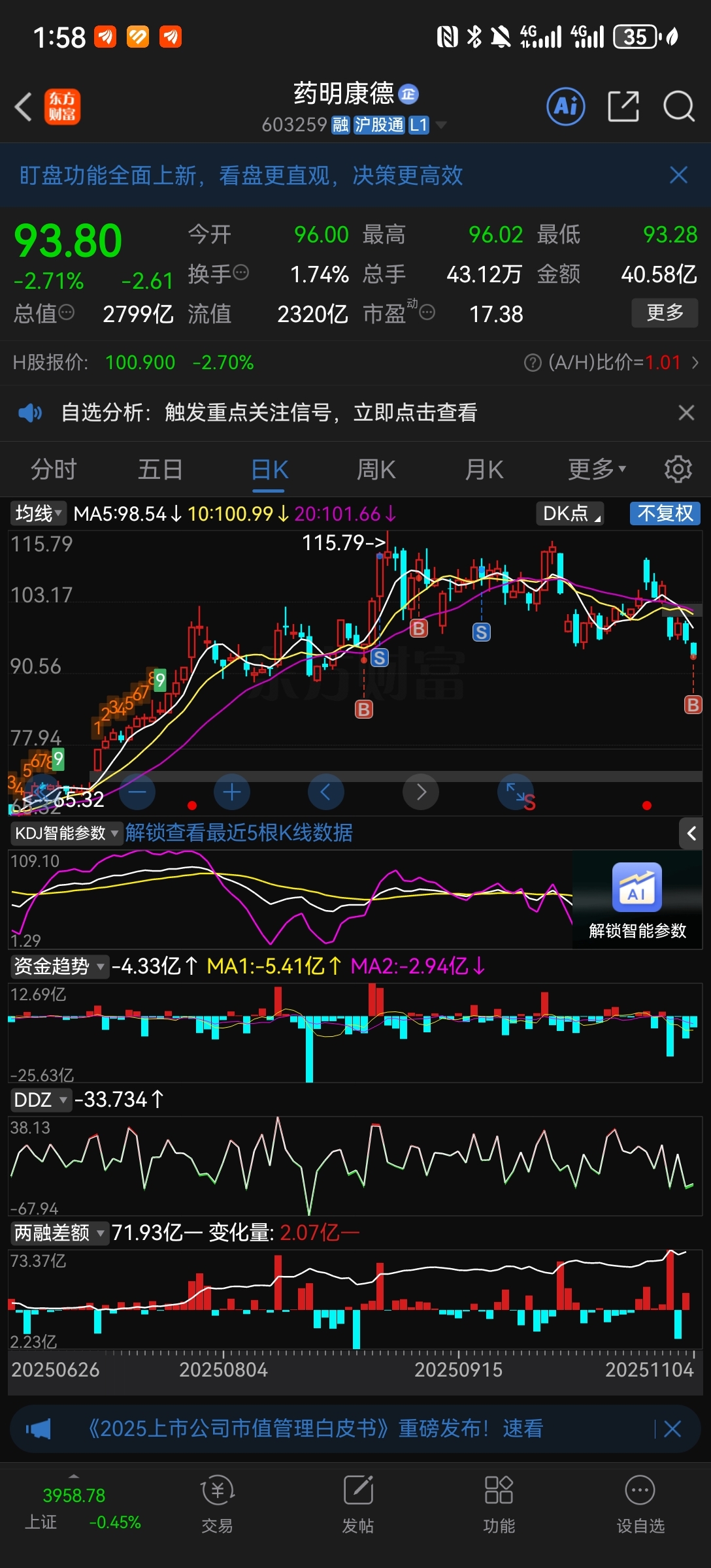This screenshot has width=711, height=1568.
Task: Collapse indicator panel with left chevron
Action: pyautogui.click(x=691, y=833)
